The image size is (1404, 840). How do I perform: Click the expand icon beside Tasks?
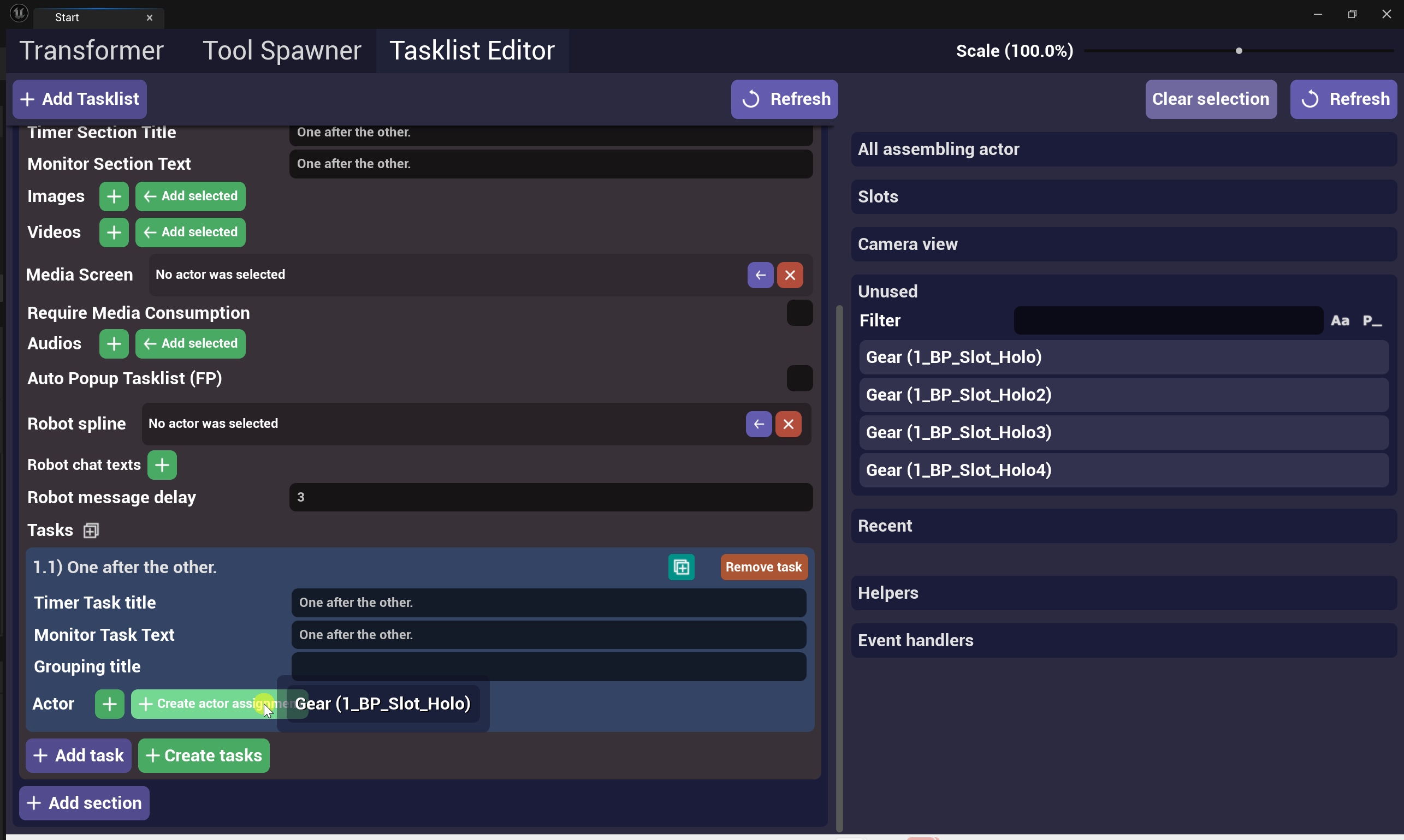click(91, 531)
